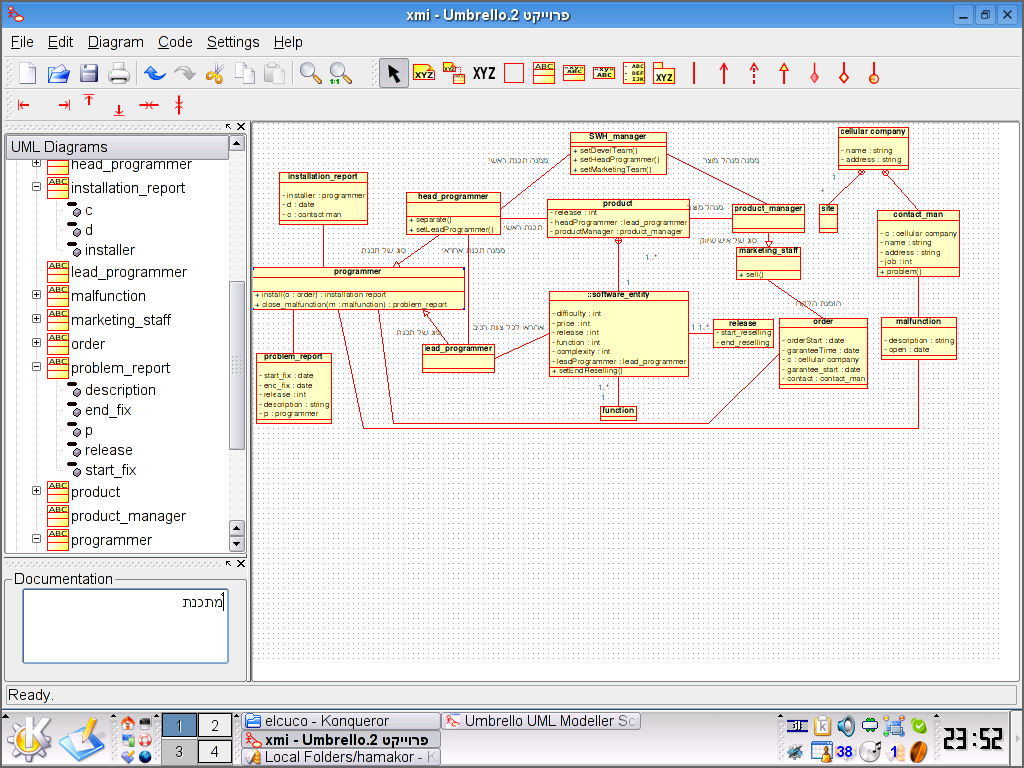
Task: Open the Code menu
Action: (x=175, y=42)
